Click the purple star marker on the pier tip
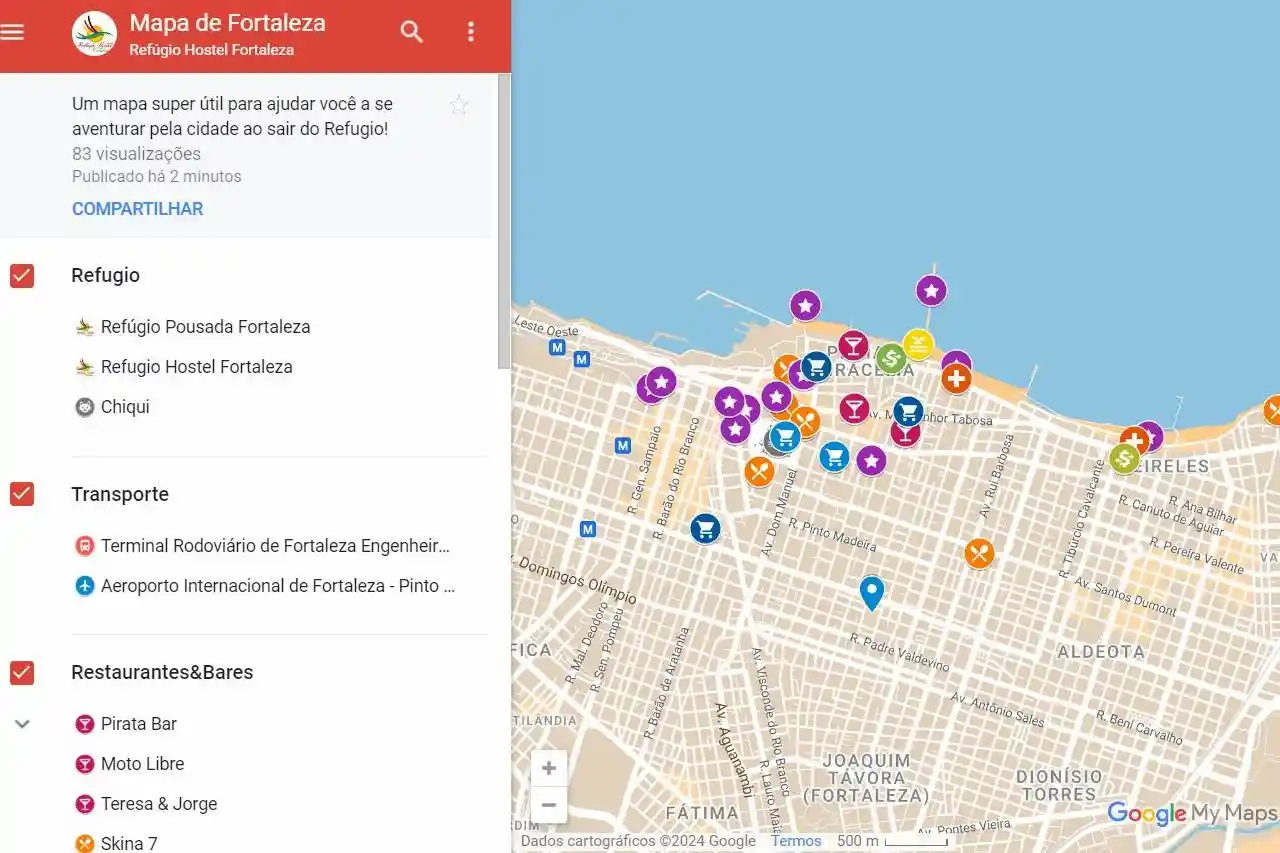 point(932,291)
